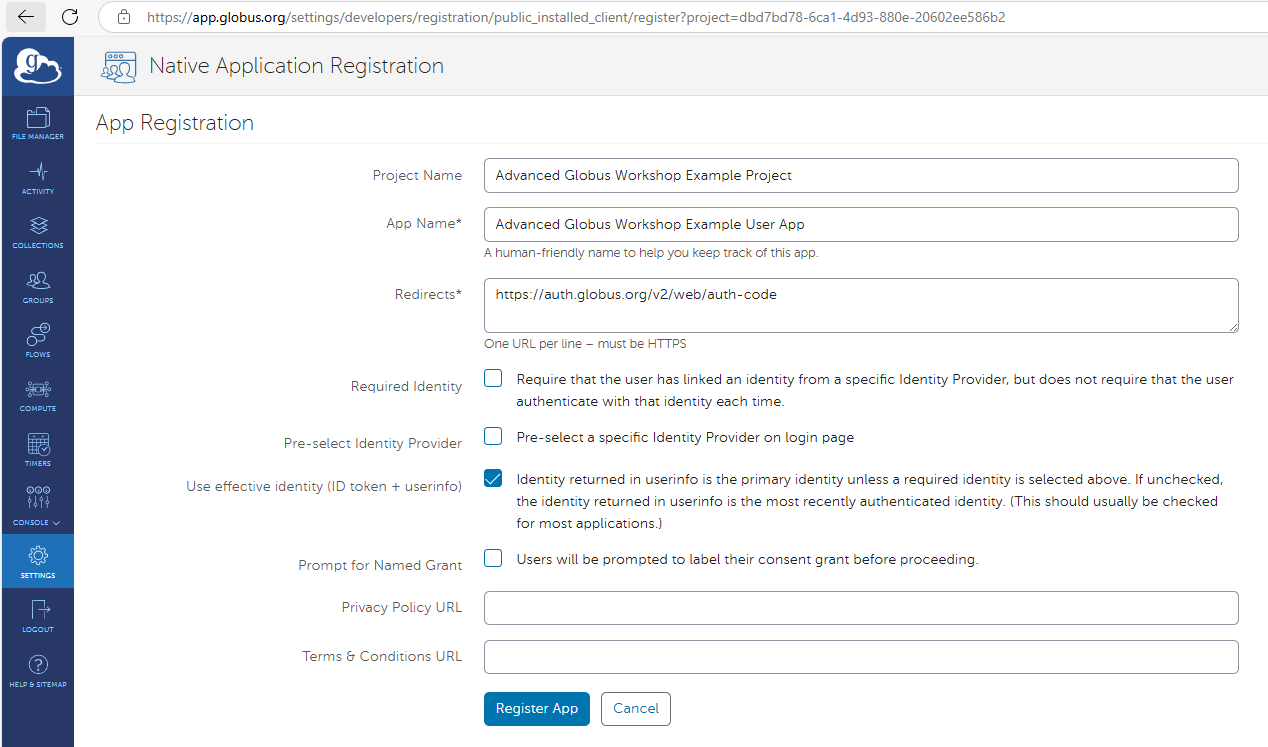Focus the Terms & Conditions URL field
Viewport: 1268px width, 747px height.
[860, 657]
